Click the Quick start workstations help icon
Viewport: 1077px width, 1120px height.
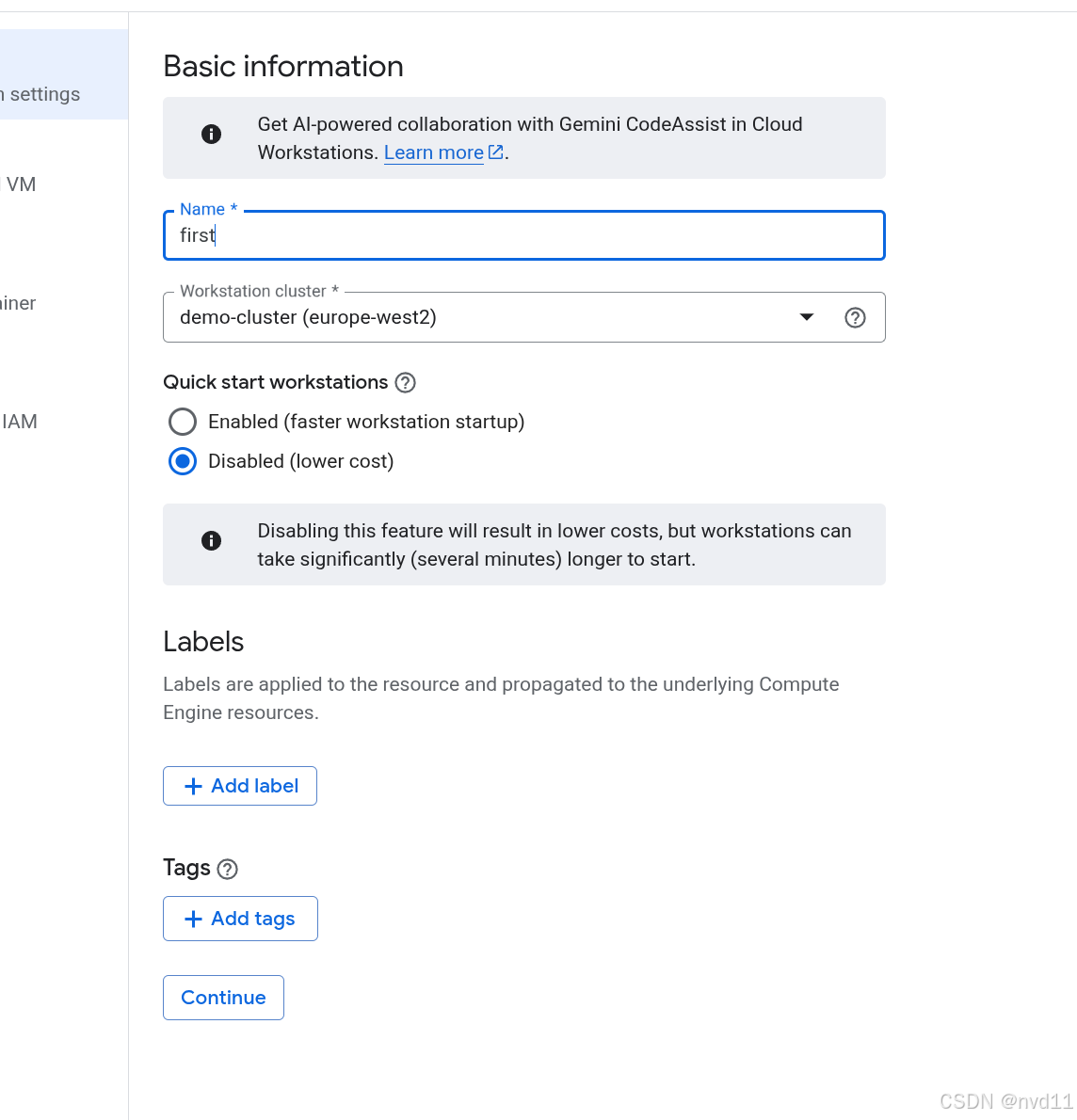[406, 383]
